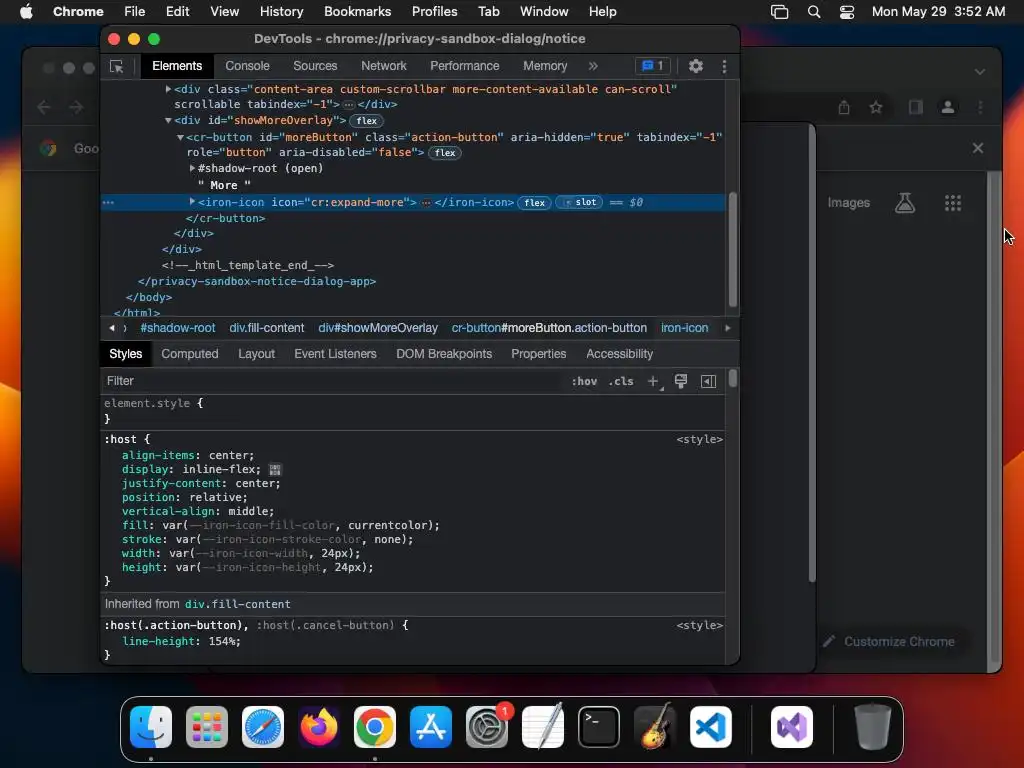Select iron-icon breadcrumb
The width and height of the screenshot is (1024, 768).
pos(684,328)
